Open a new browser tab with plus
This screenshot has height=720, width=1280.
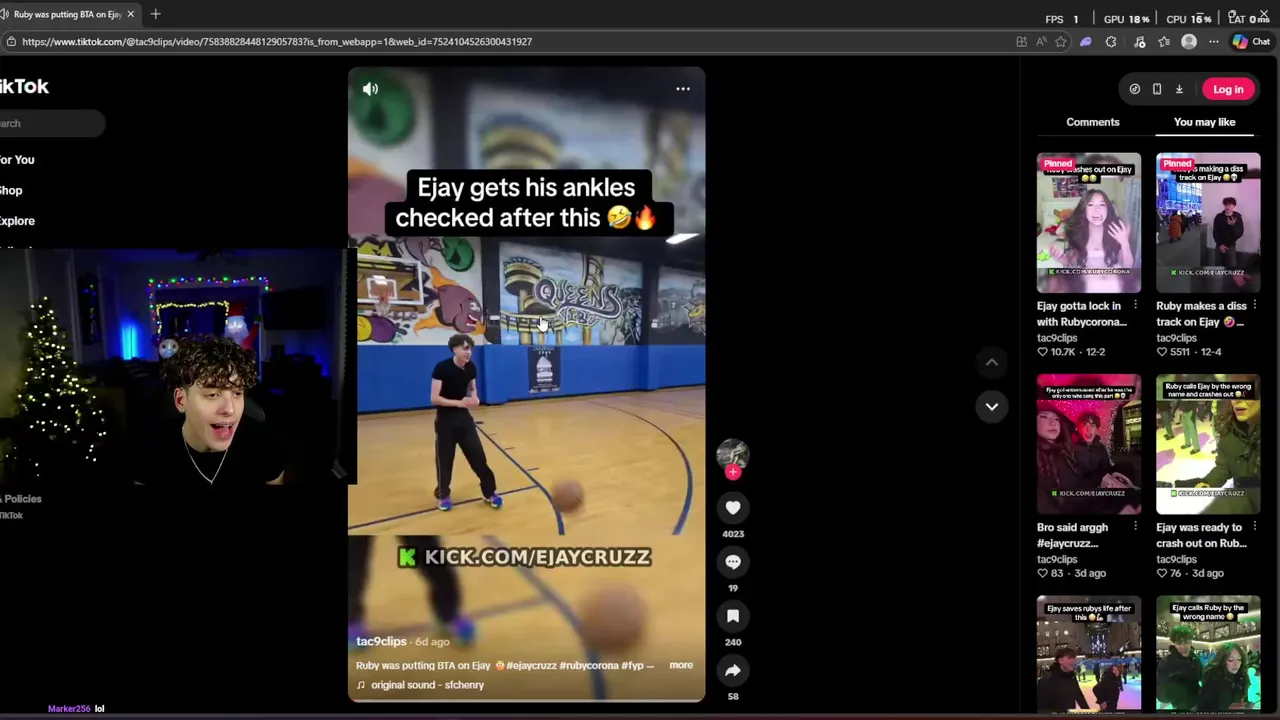pyautogui.click(x=155, y=14)
